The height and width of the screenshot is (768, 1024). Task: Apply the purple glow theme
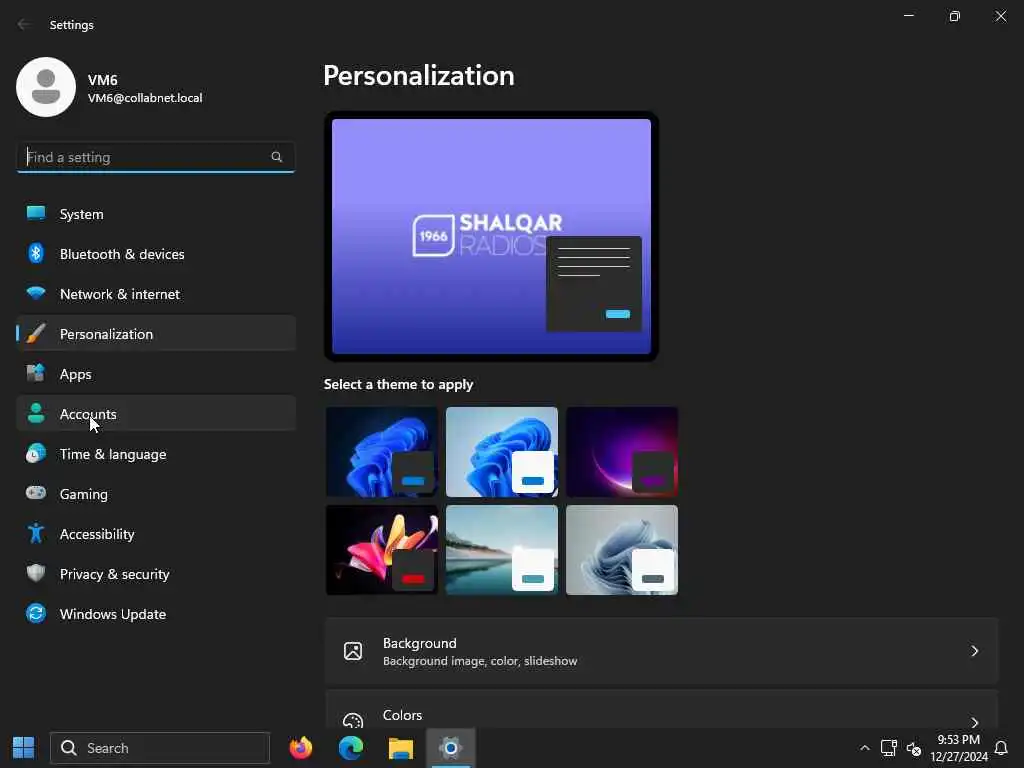coord(622,452)
